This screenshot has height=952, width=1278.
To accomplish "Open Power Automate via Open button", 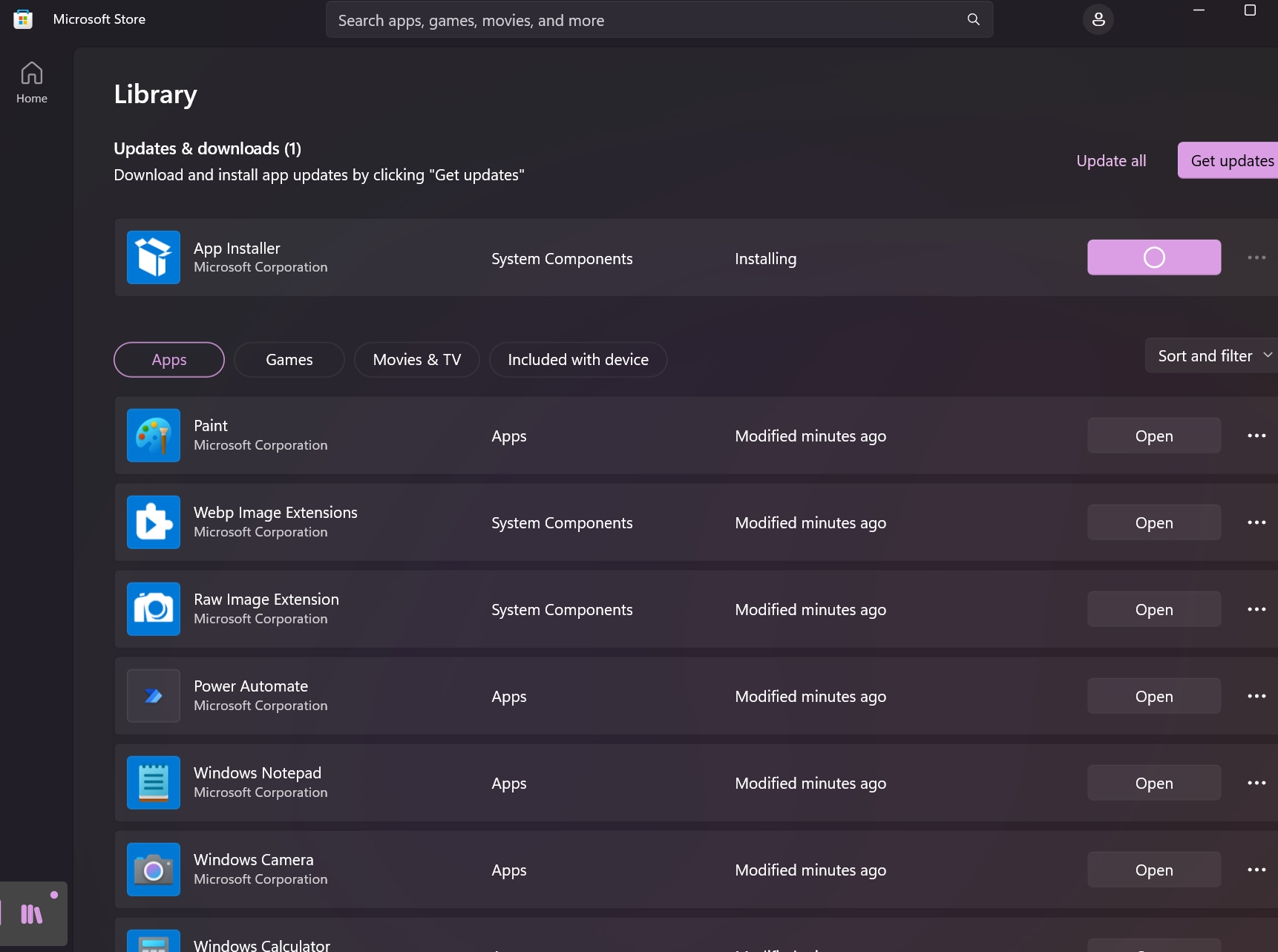I will [1154, 696].
